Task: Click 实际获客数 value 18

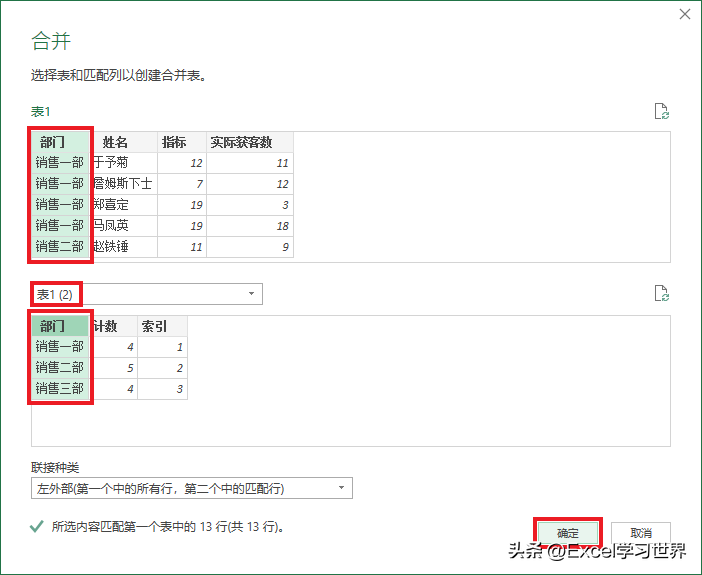Action: tap(250, 226)
